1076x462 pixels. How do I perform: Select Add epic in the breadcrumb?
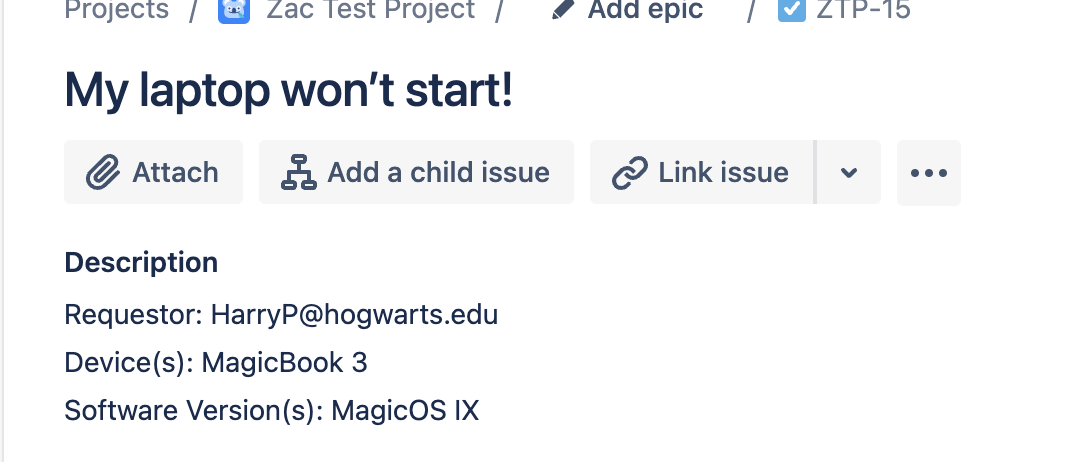(645, 10)
